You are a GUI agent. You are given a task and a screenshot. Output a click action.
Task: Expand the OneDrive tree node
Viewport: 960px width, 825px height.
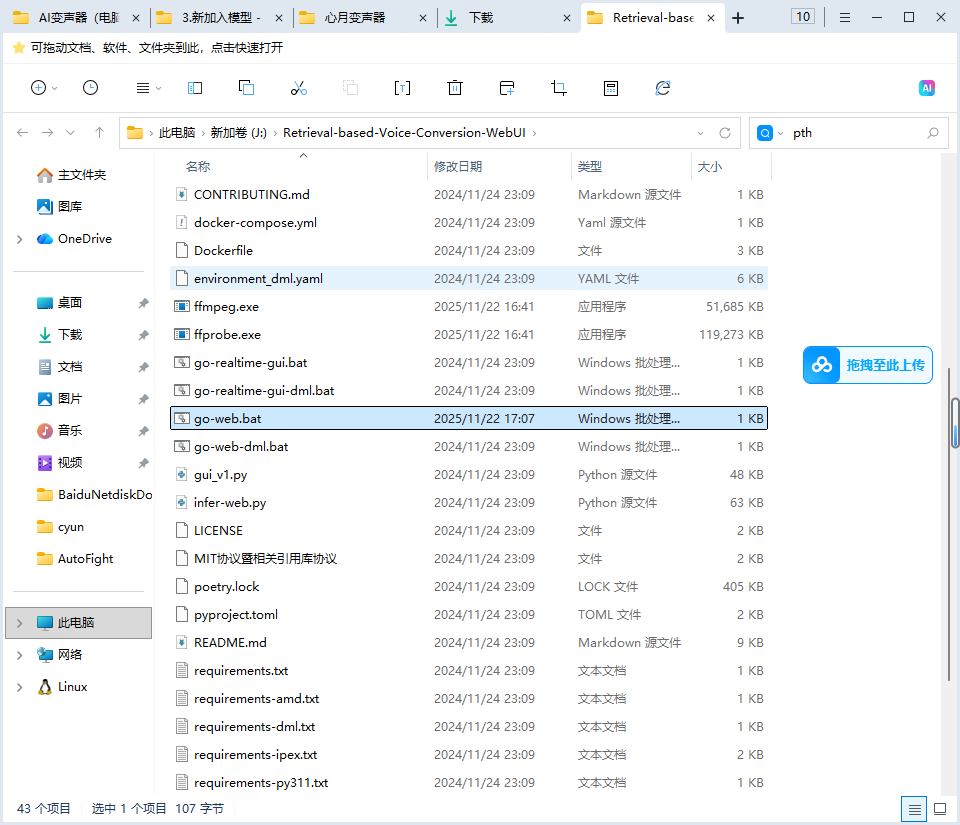(x=20, y=239)
